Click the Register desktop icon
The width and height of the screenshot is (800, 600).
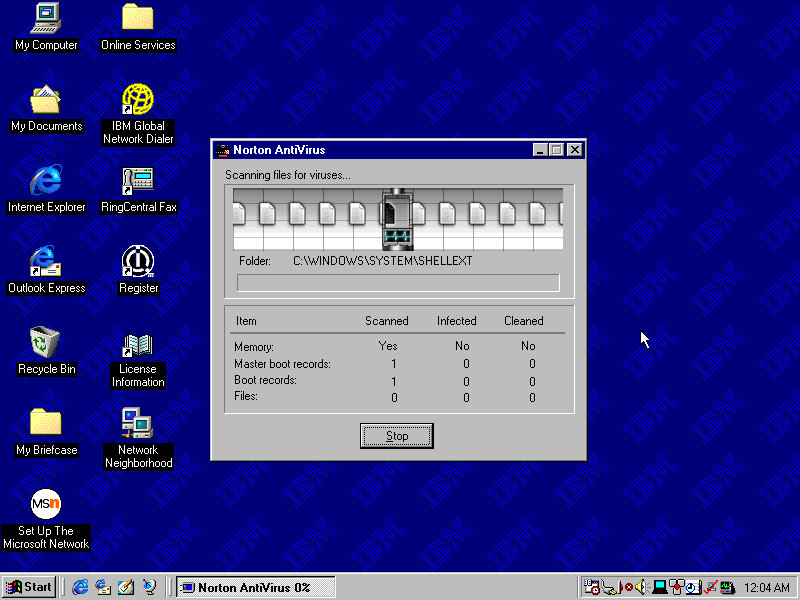pos(138,262)
